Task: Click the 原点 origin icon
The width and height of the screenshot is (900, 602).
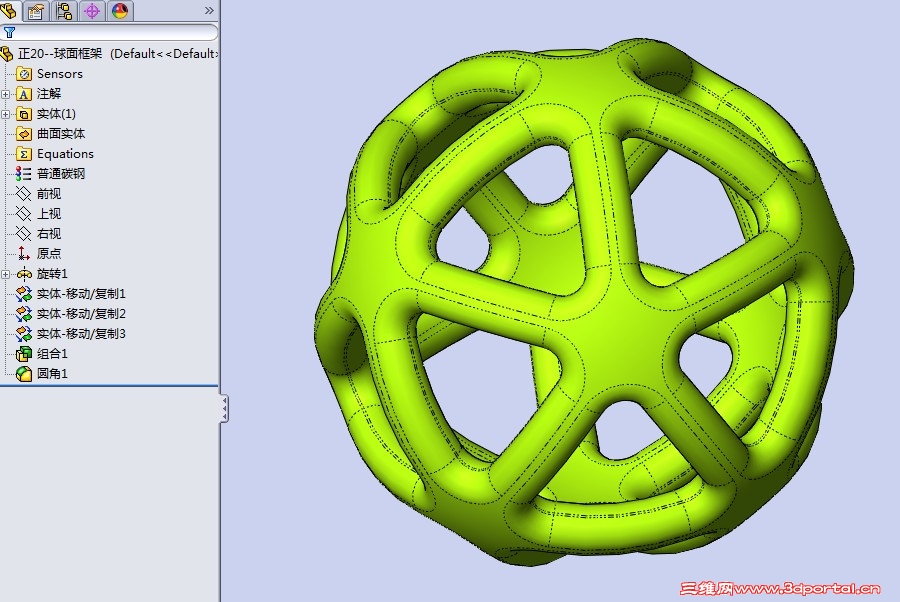Action: coord(24,253)
